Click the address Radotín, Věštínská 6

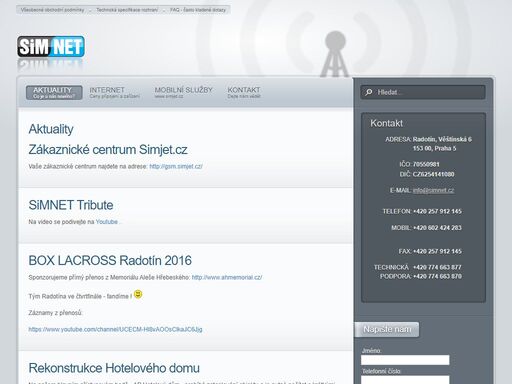[x=442, y=139]
